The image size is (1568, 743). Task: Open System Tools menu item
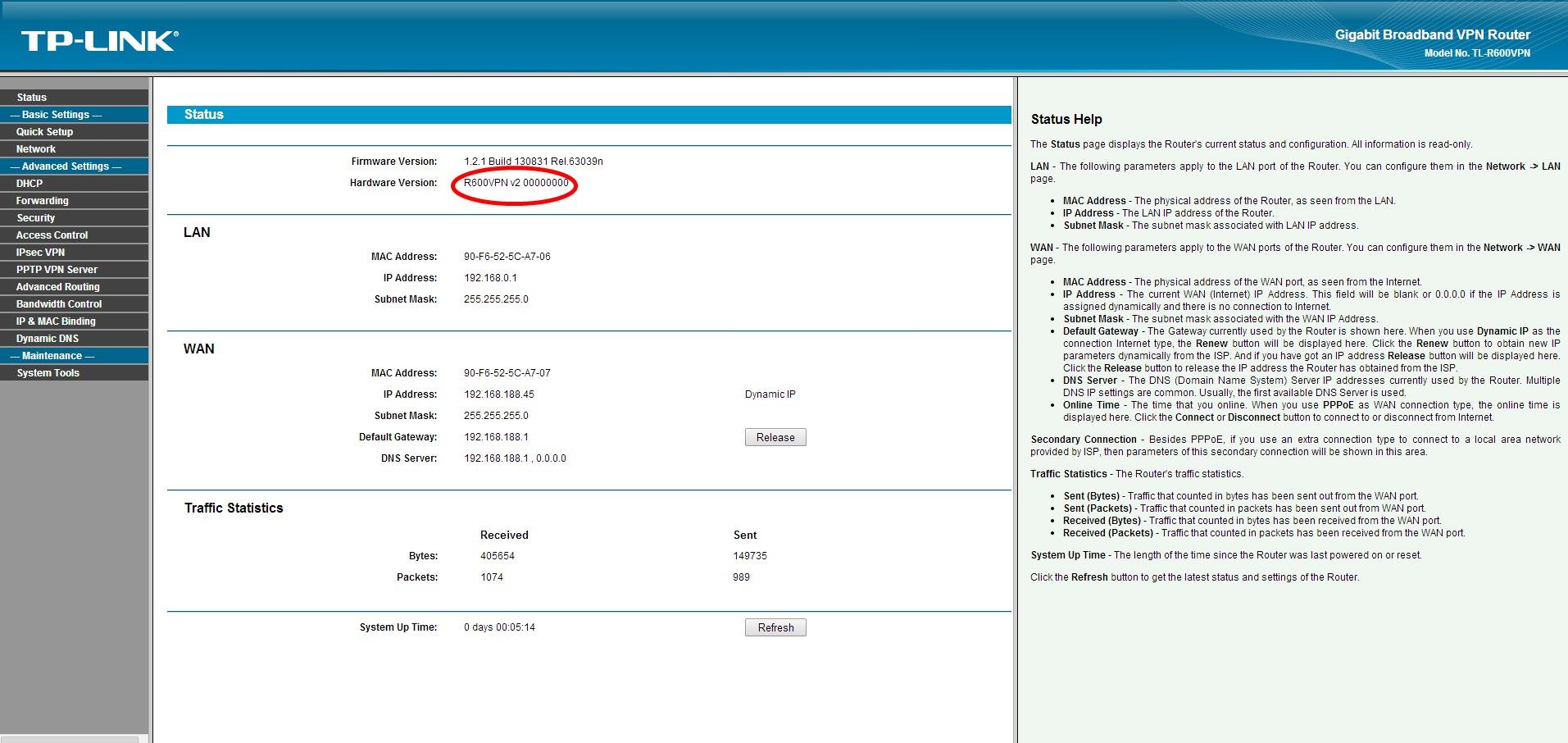[x=74, y=372]
